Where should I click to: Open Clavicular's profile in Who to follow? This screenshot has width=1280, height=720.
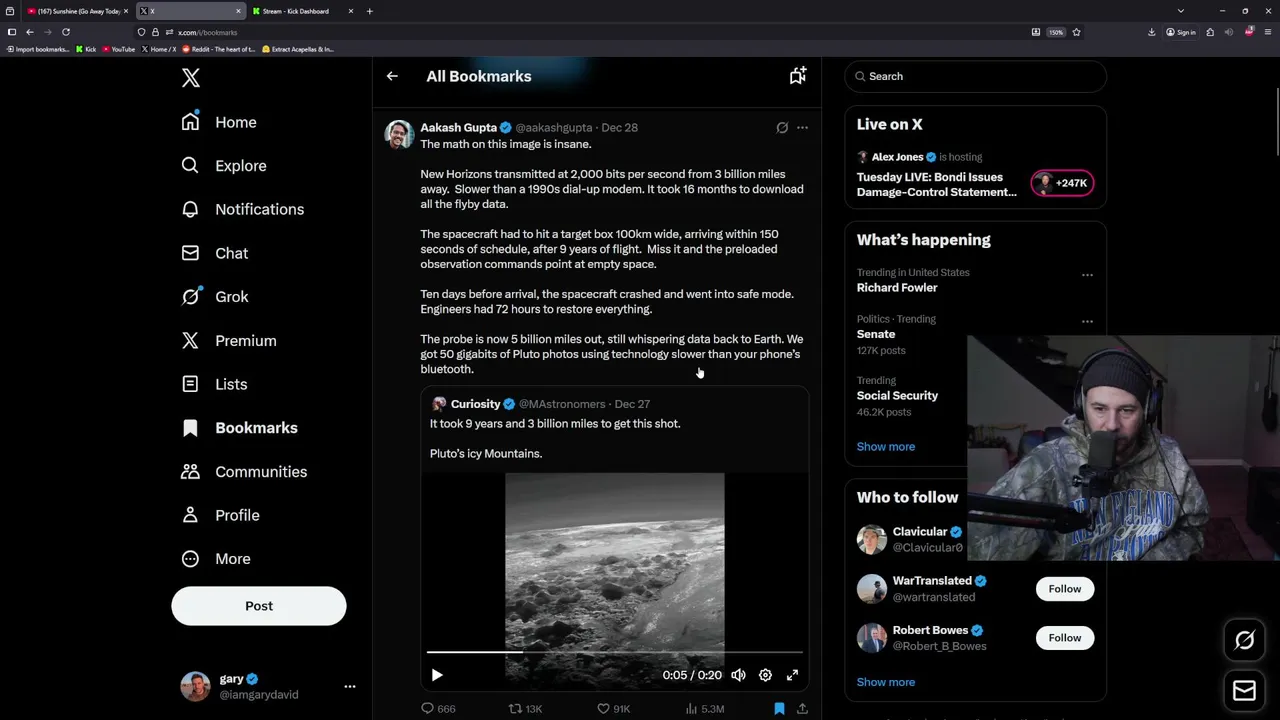coord(919,532)
